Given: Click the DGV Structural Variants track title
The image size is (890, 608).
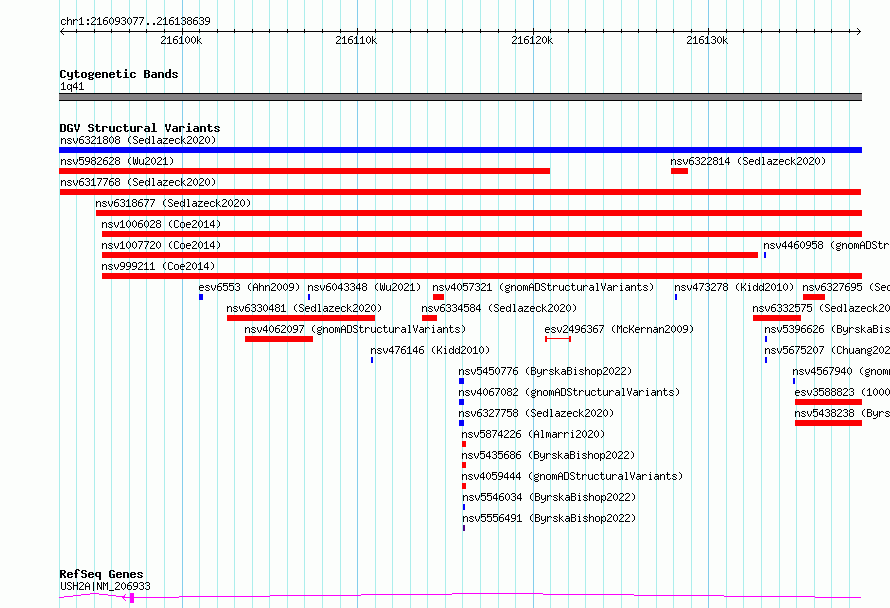Looking at the screenshot, I should 140,128.
